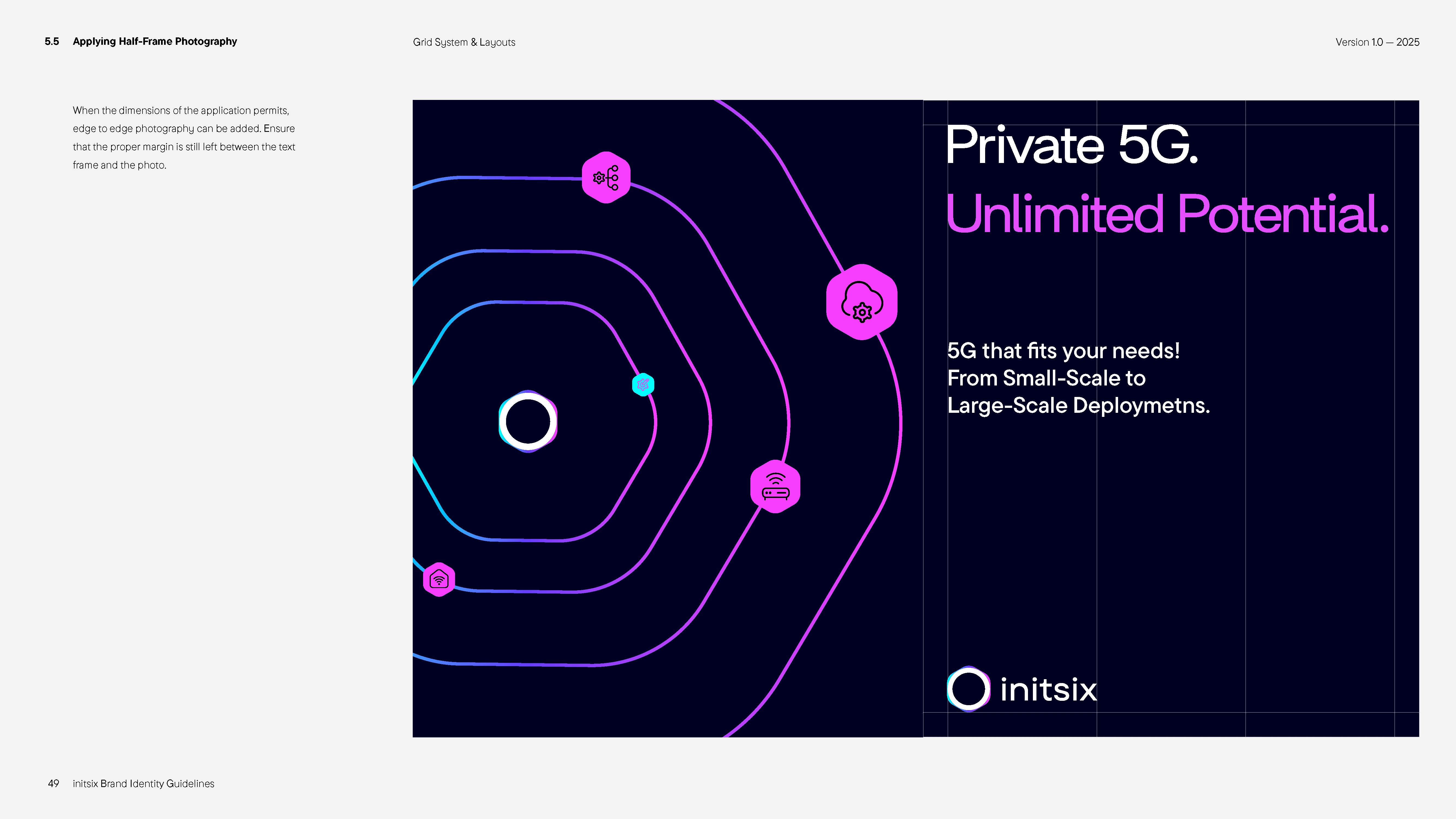The height and width of the screenshot is (819, 1456).
Task: Click the network gear hexagon icon
Action: (x=606, y=177)
